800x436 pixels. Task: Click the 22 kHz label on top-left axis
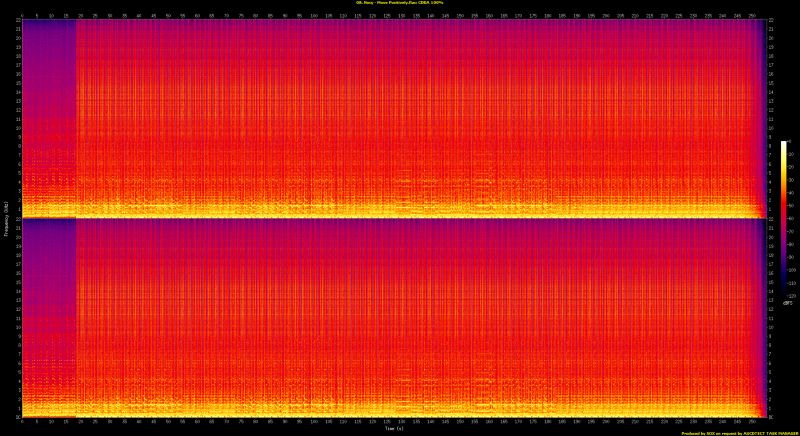(15, 23)
